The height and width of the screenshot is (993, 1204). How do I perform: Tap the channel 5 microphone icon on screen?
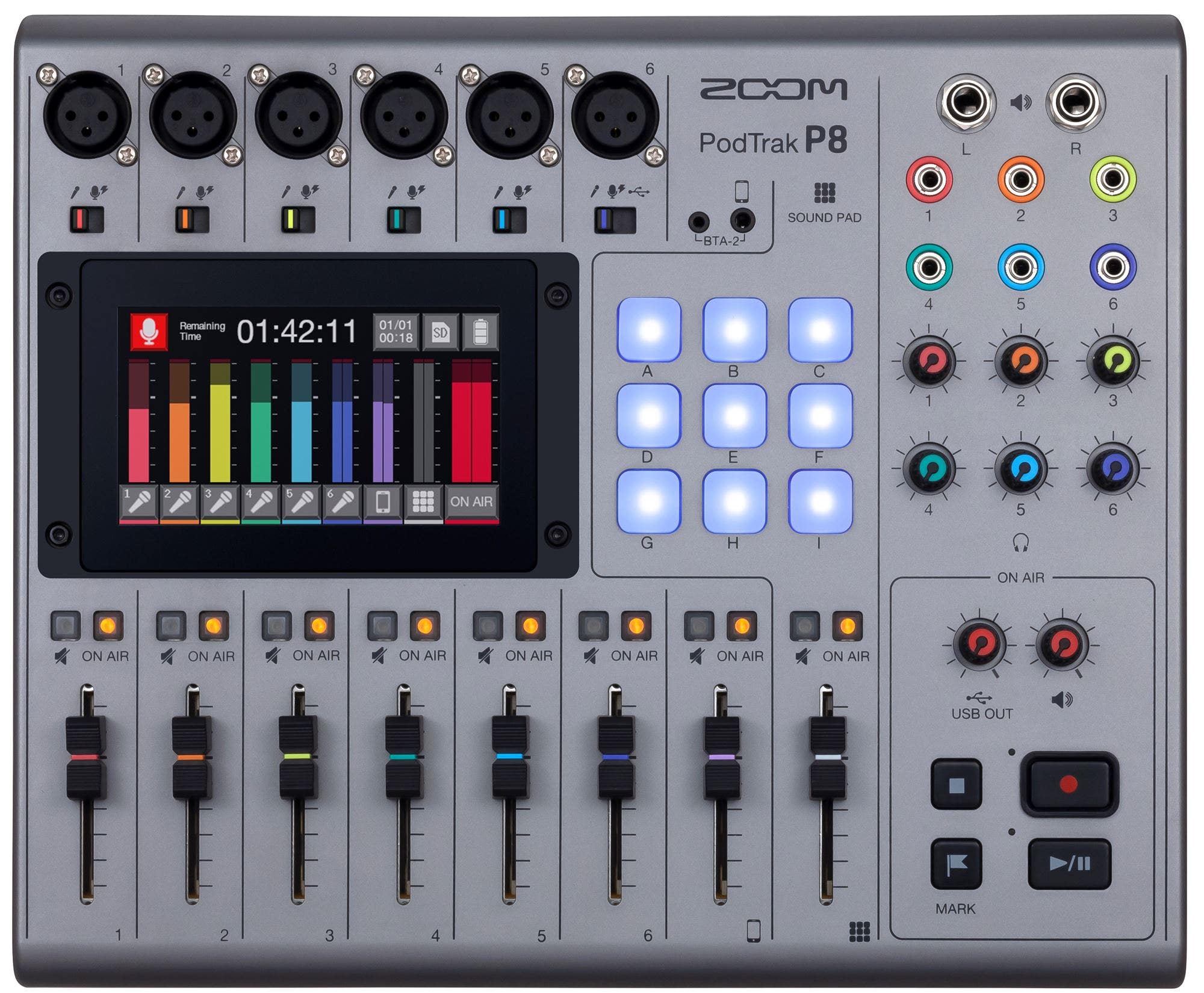coord(302,502)
